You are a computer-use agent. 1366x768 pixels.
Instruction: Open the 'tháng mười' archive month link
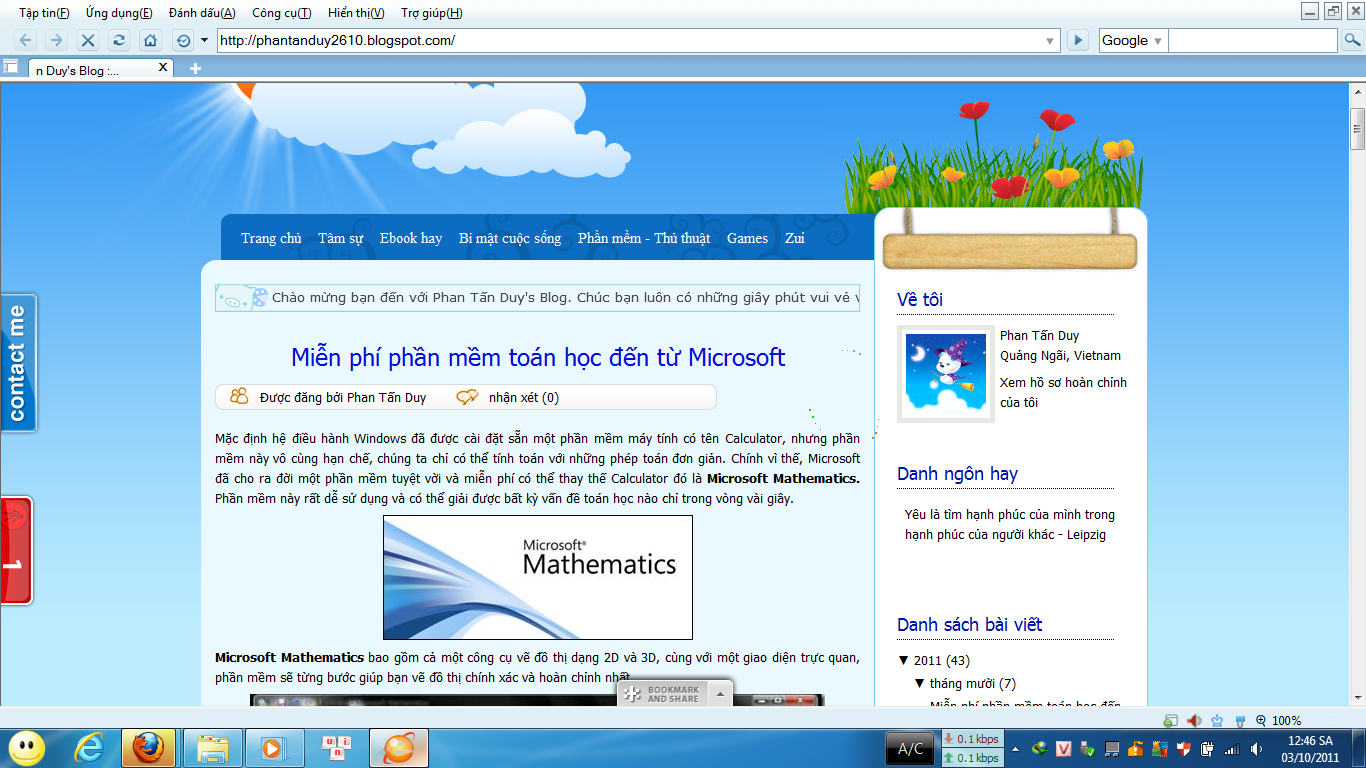click(963, 683)
